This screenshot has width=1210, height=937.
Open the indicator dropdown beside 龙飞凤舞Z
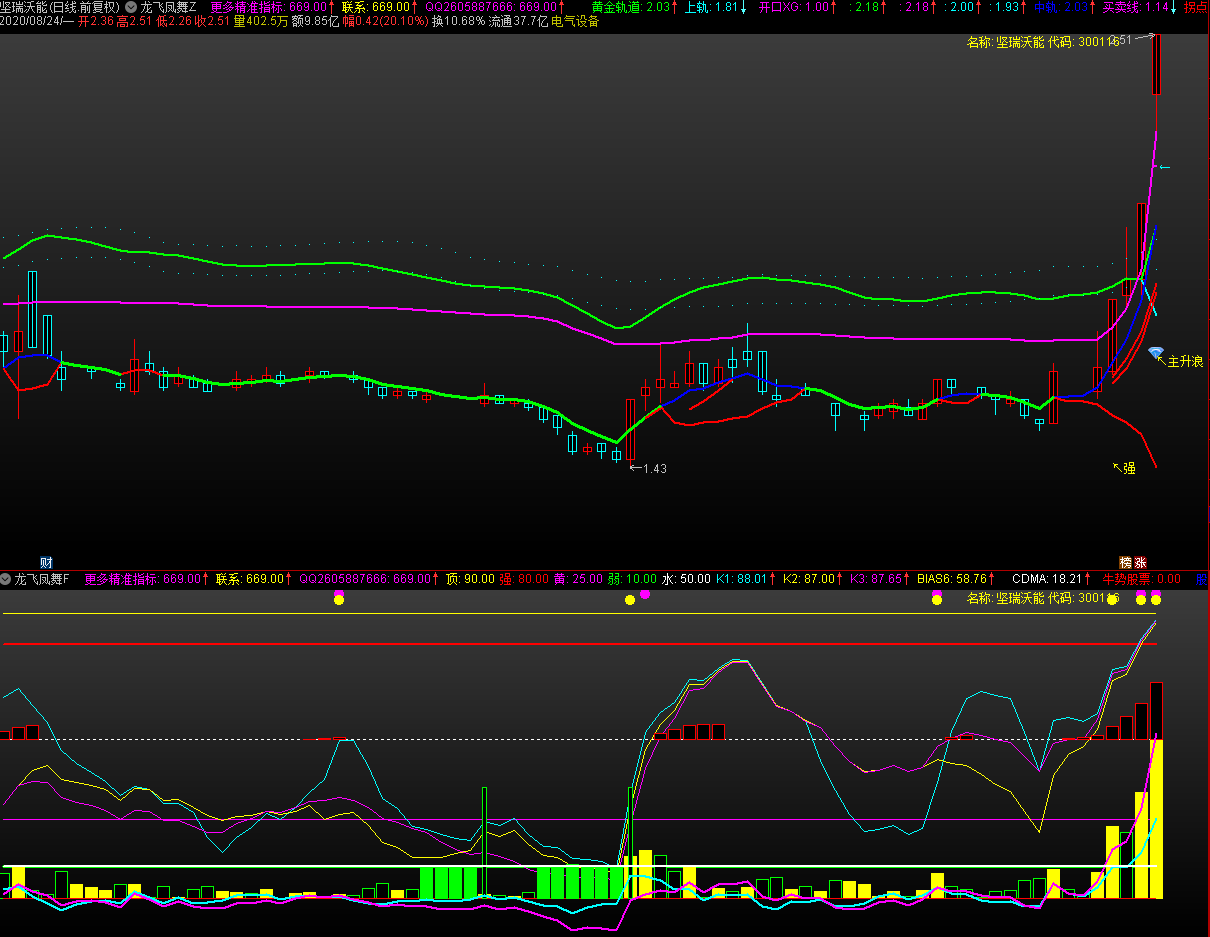[131, 7]
